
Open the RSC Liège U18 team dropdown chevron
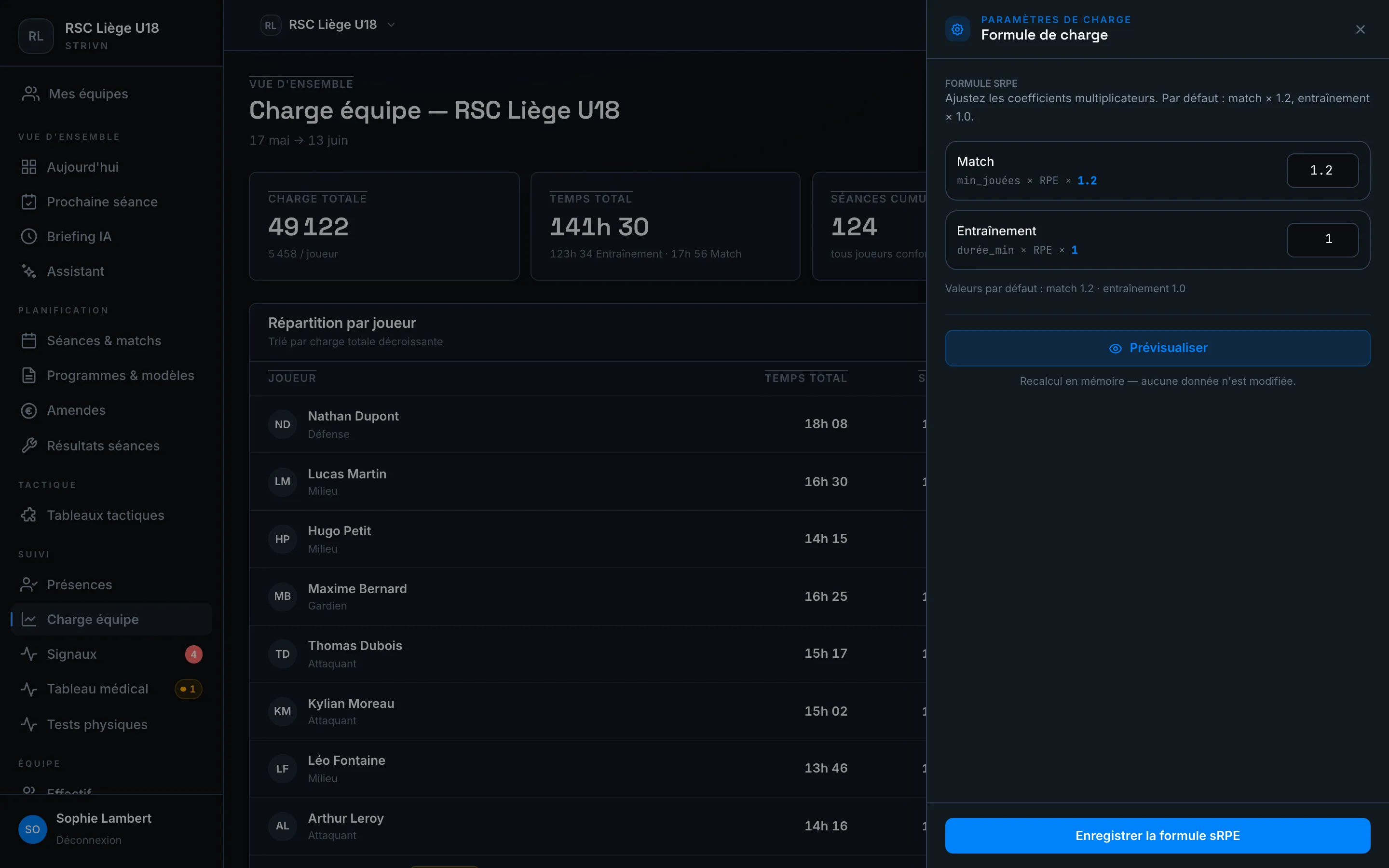coord(392,25)
